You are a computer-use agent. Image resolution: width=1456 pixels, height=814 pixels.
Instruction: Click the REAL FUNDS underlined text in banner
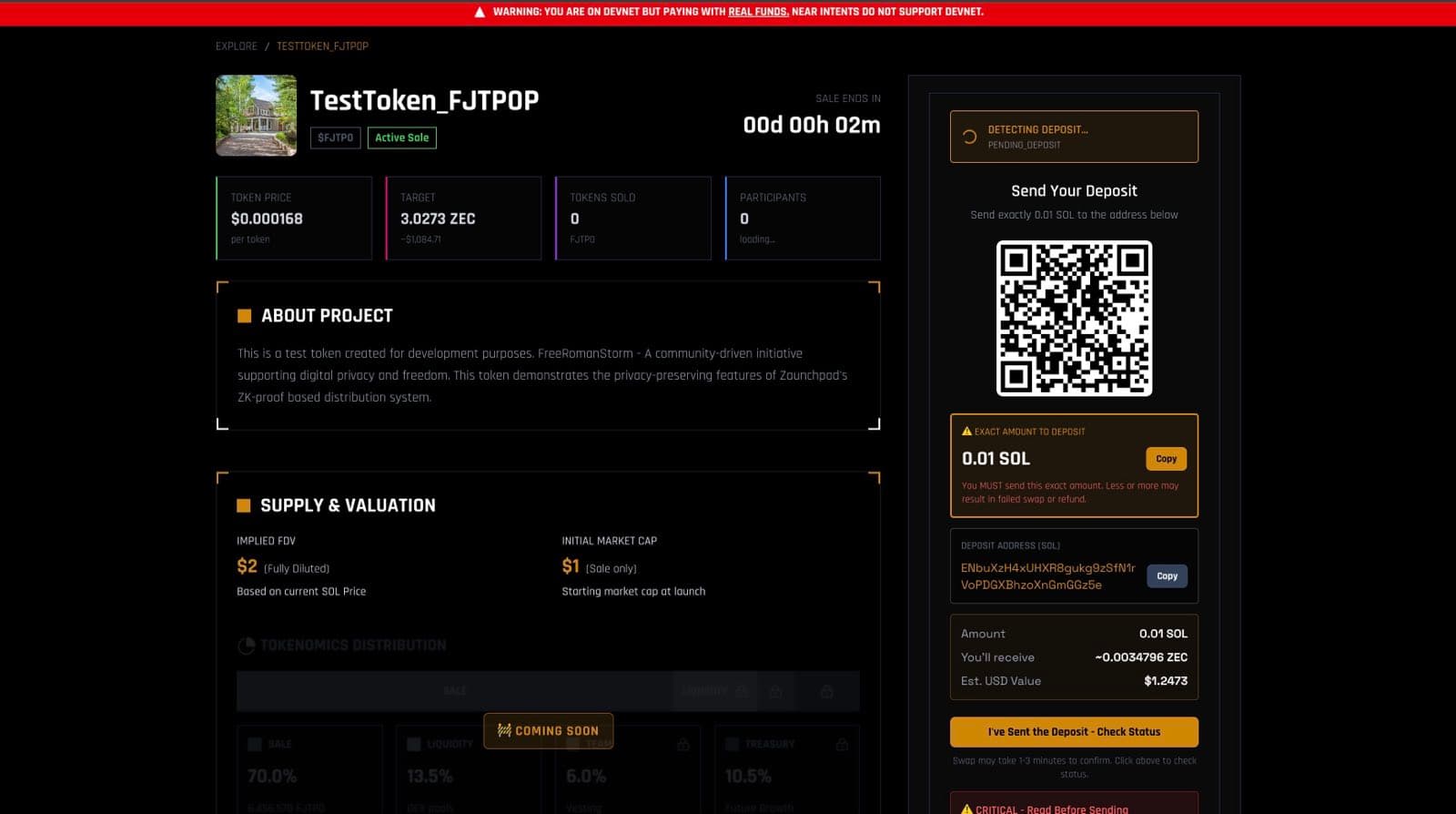758,12
